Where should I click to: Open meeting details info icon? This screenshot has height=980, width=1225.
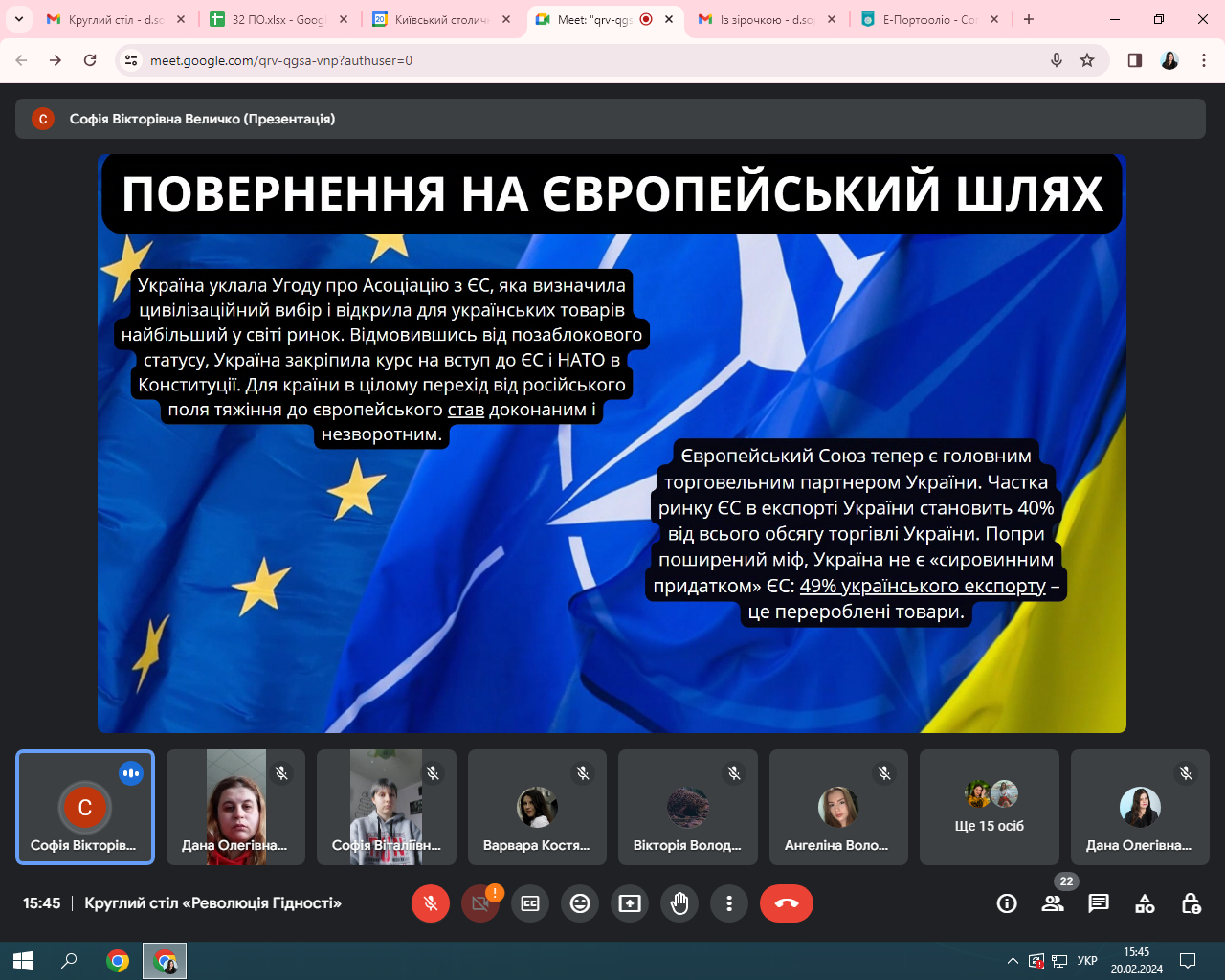click(1007, 903)
